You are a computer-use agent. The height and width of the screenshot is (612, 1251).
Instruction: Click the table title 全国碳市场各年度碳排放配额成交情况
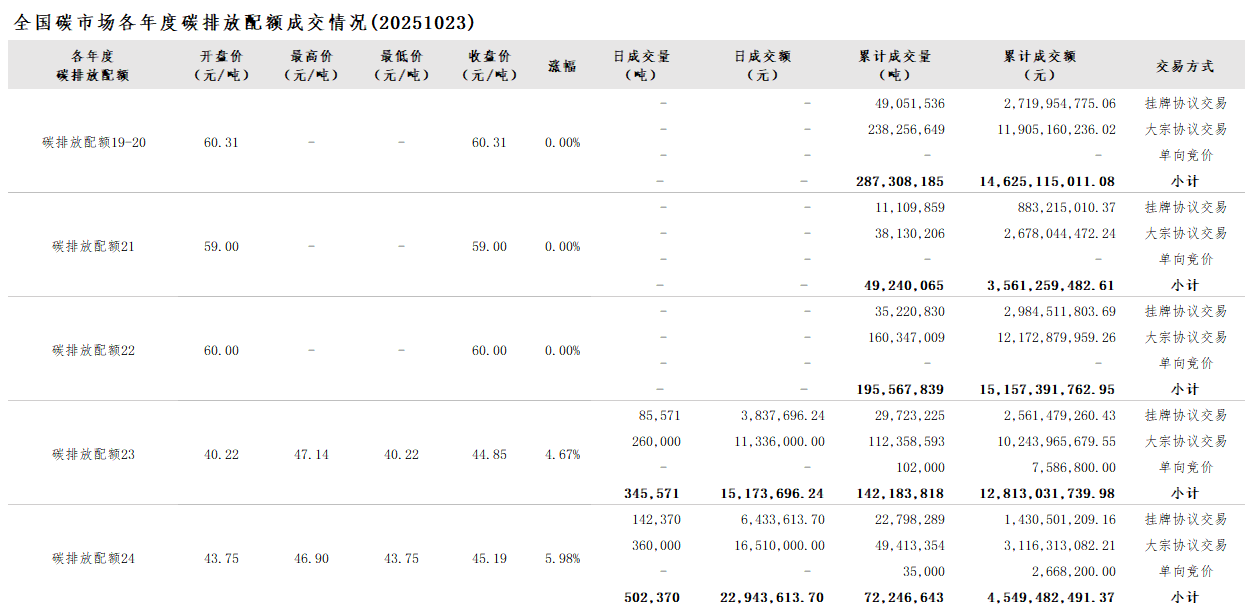244,22
